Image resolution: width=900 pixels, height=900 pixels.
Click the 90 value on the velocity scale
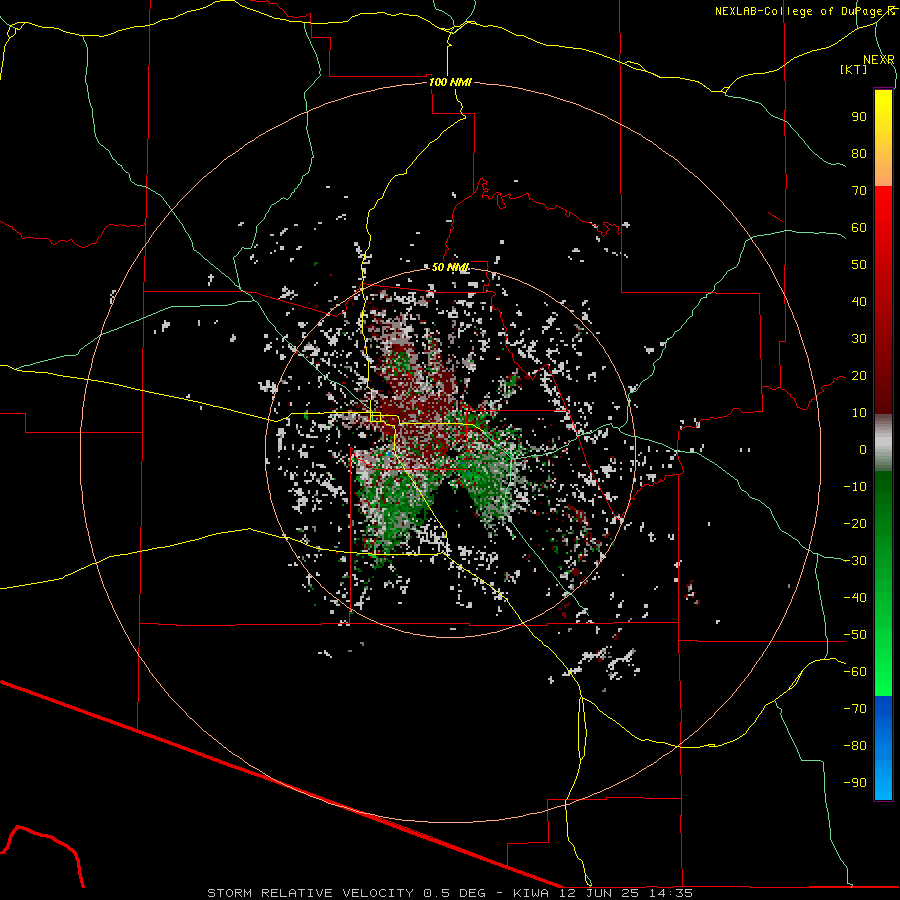pos(859,117)
